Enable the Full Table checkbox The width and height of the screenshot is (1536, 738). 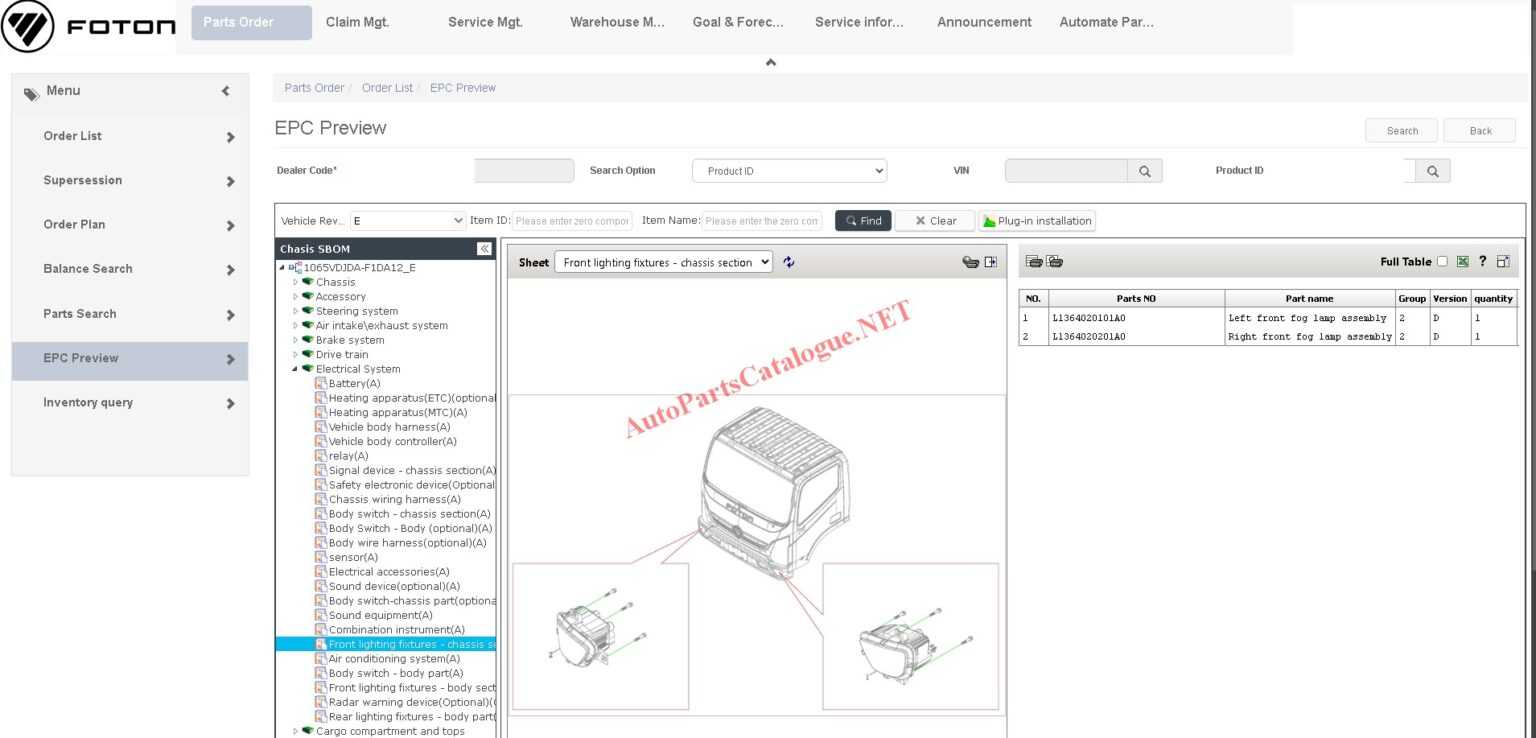coord(1442,260)
